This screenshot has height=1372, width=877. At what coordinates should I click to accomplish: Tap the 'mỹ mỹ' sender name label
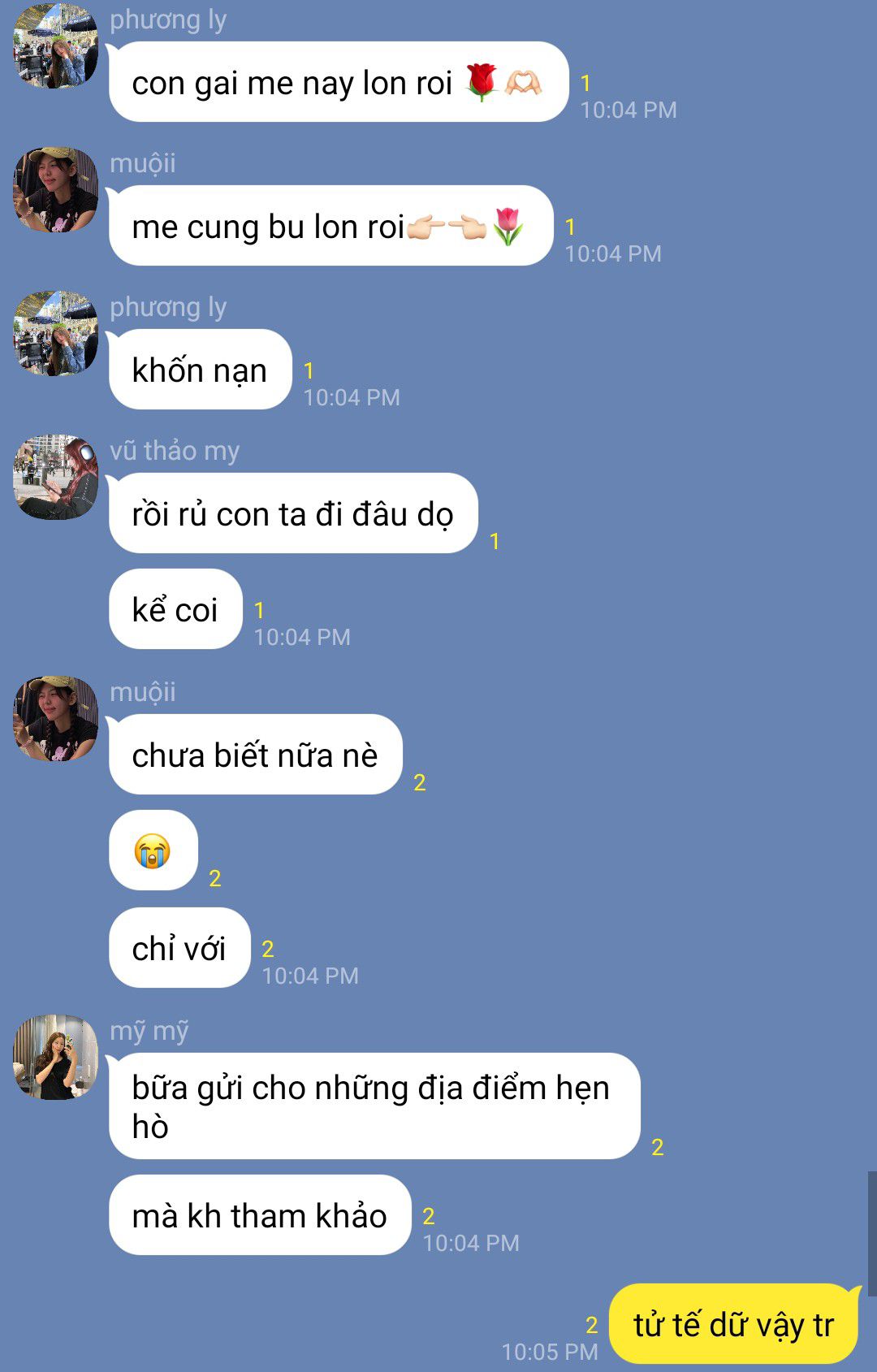[149, 1031]
